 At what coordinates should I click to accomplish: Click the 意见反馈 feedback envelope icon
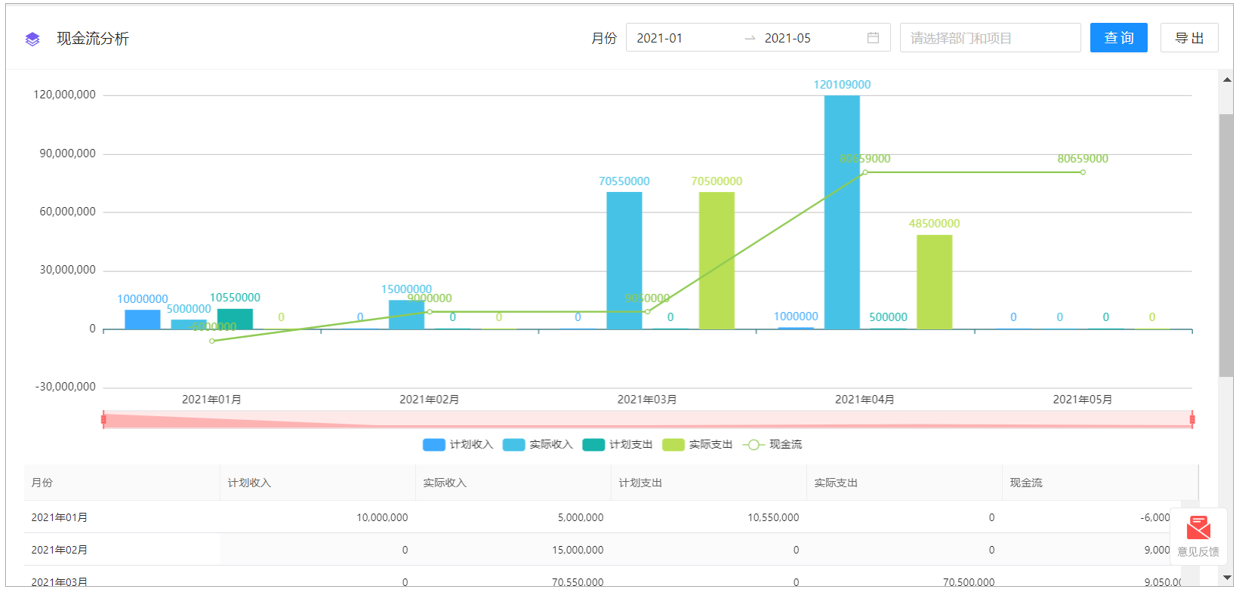[x=1198, y=527]
